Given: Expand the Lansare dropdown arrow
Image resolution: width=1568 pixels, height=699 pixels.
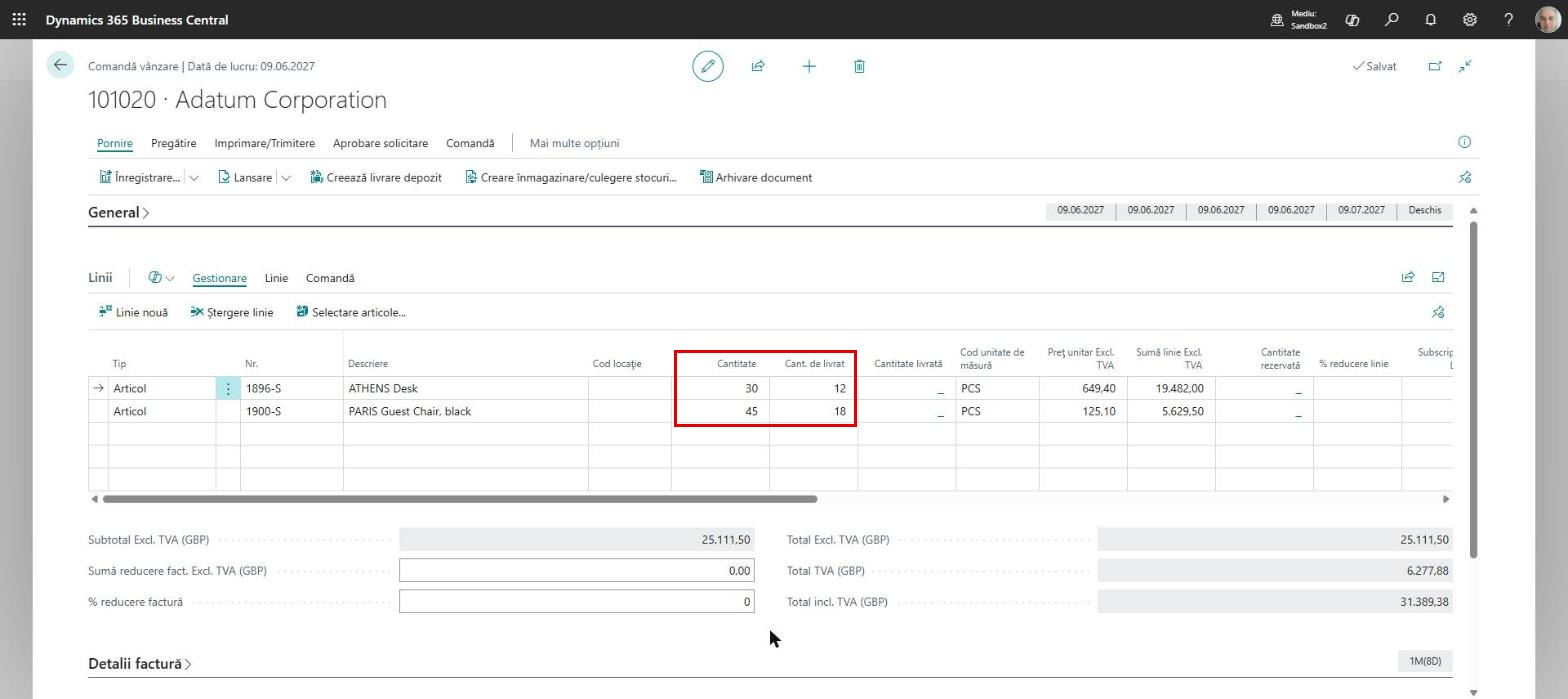Looking at the screenshot, I should 286,178.
